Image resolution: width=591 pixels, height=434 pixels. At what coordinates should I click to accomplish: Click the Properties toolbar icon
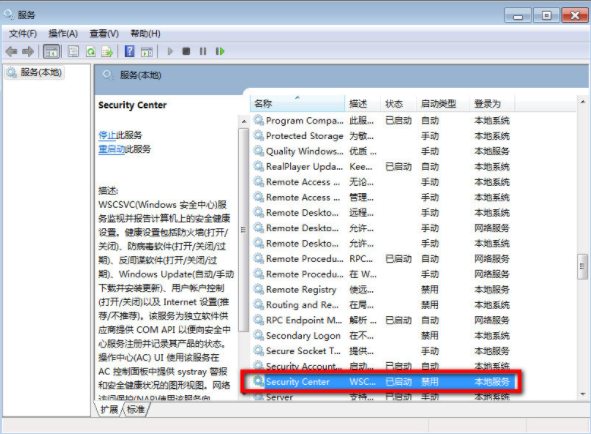click(x=73, y=51)
